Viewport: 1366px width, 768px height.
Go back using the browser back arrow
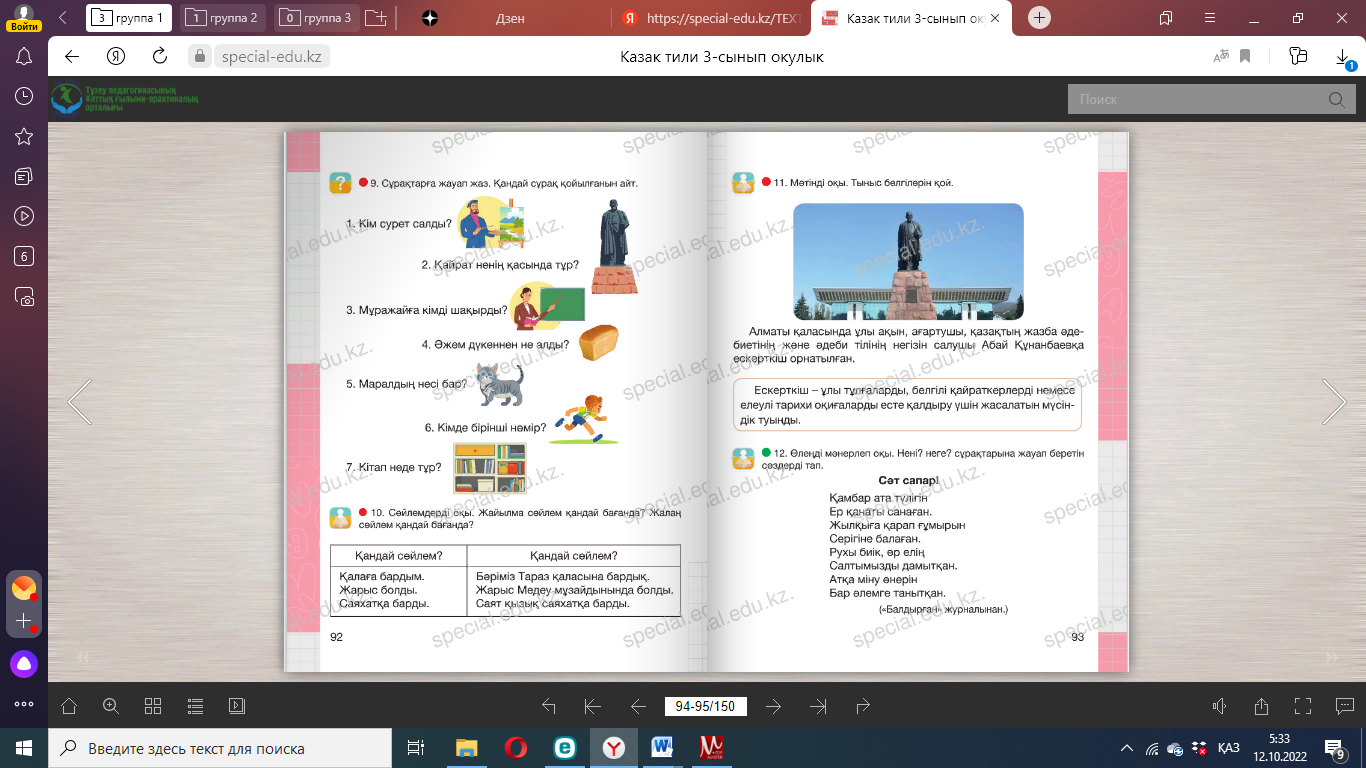click(72, 56)
